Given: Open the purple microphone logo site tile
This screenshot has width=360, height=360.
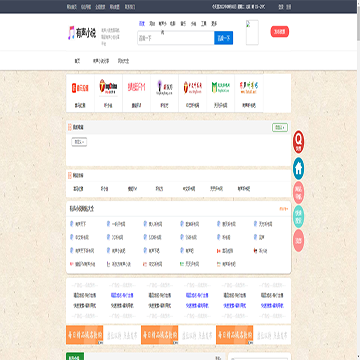Looking at the screenshot, I should pyautogui.click(x=164, y=93).
